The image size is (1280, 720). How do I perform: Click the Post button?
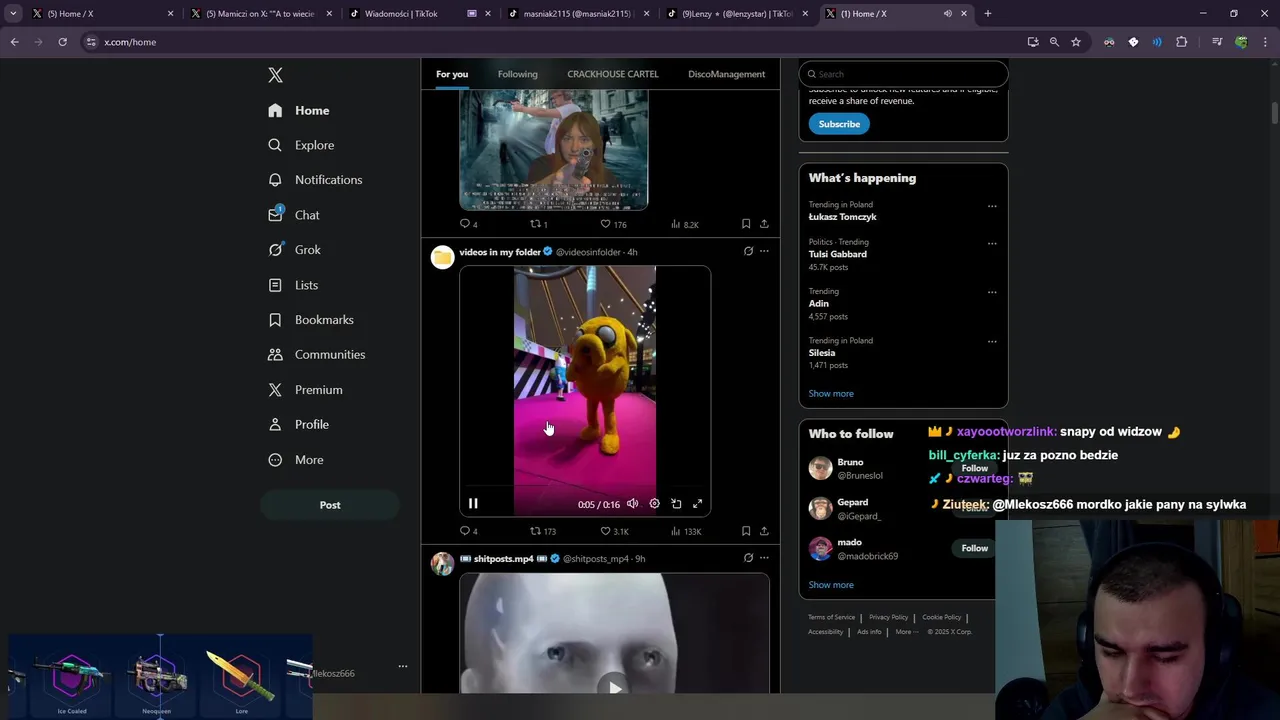pyautogui.click(x=330, y=505)
